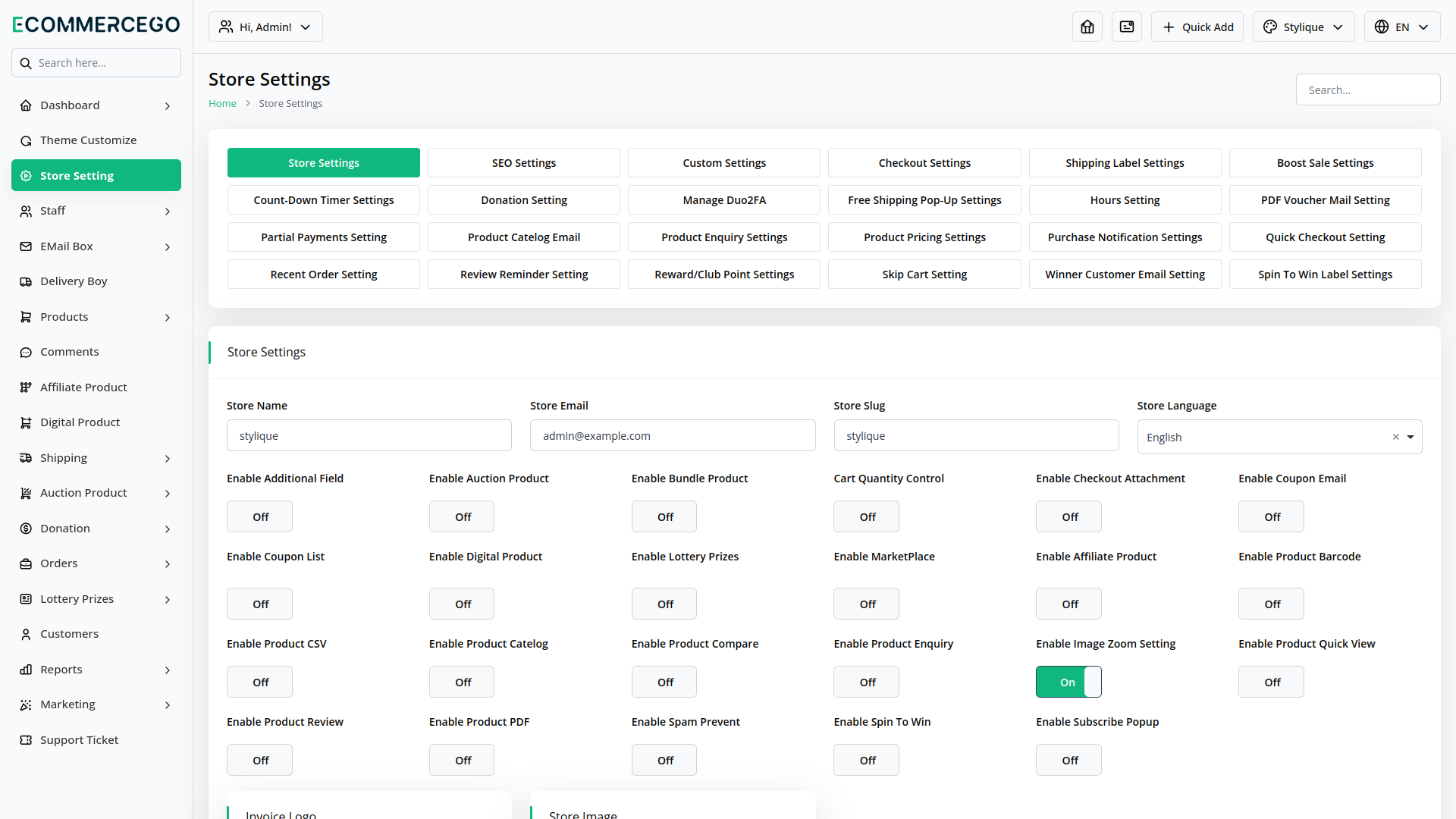Toggle Enable Additional Field switch
Image resolution: width=1456 pixels, height=819 pixels.
259,516
